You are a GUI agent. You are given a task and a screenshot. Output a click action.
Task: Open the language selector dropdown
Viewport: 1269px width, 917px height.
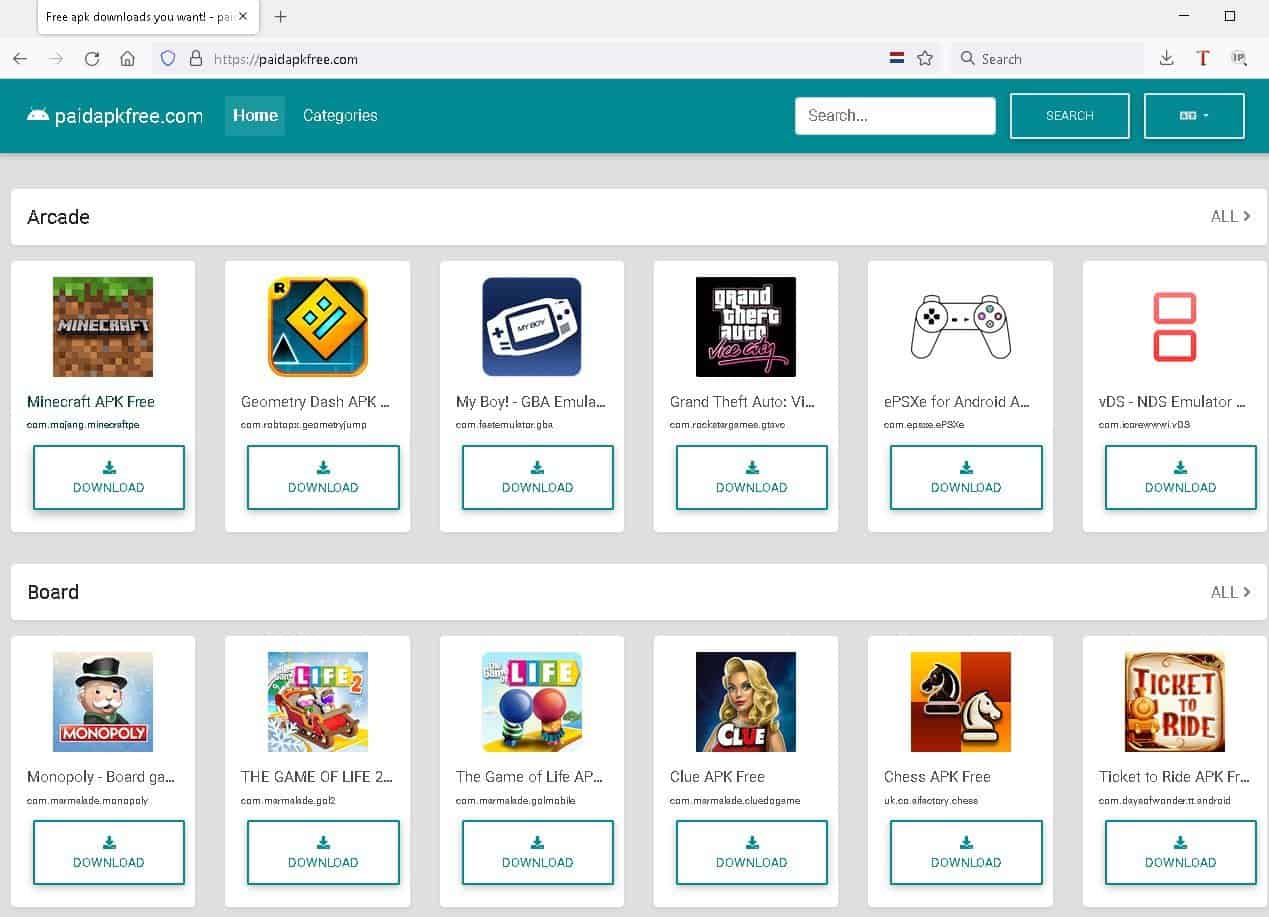pyautogui.click(x=1194, y=116)
